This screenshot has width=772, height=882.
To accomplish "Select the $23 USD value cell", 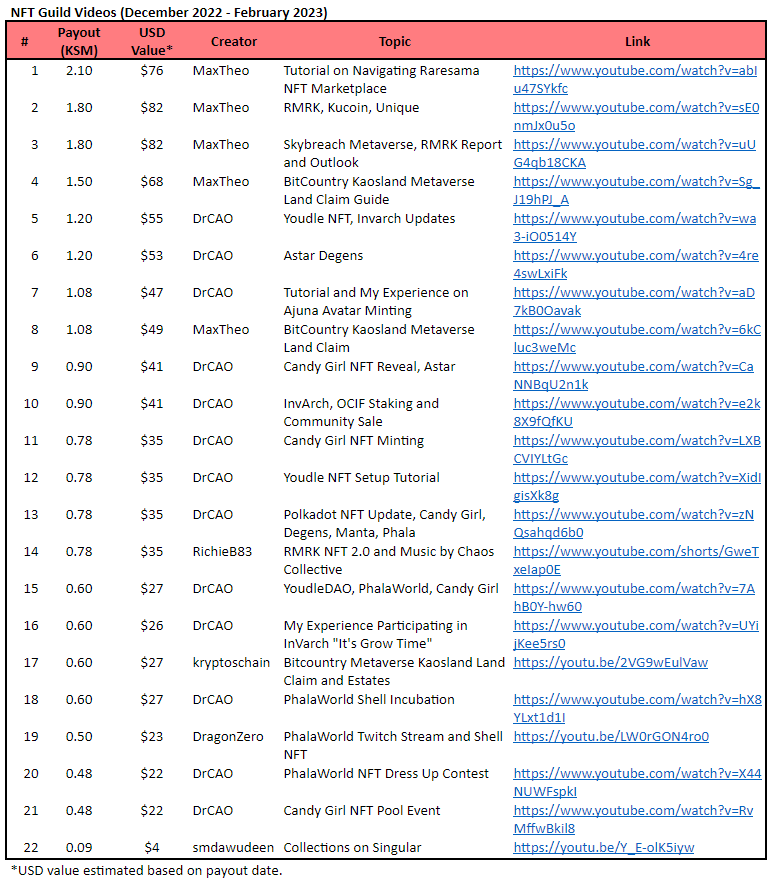I will point(152,737).
